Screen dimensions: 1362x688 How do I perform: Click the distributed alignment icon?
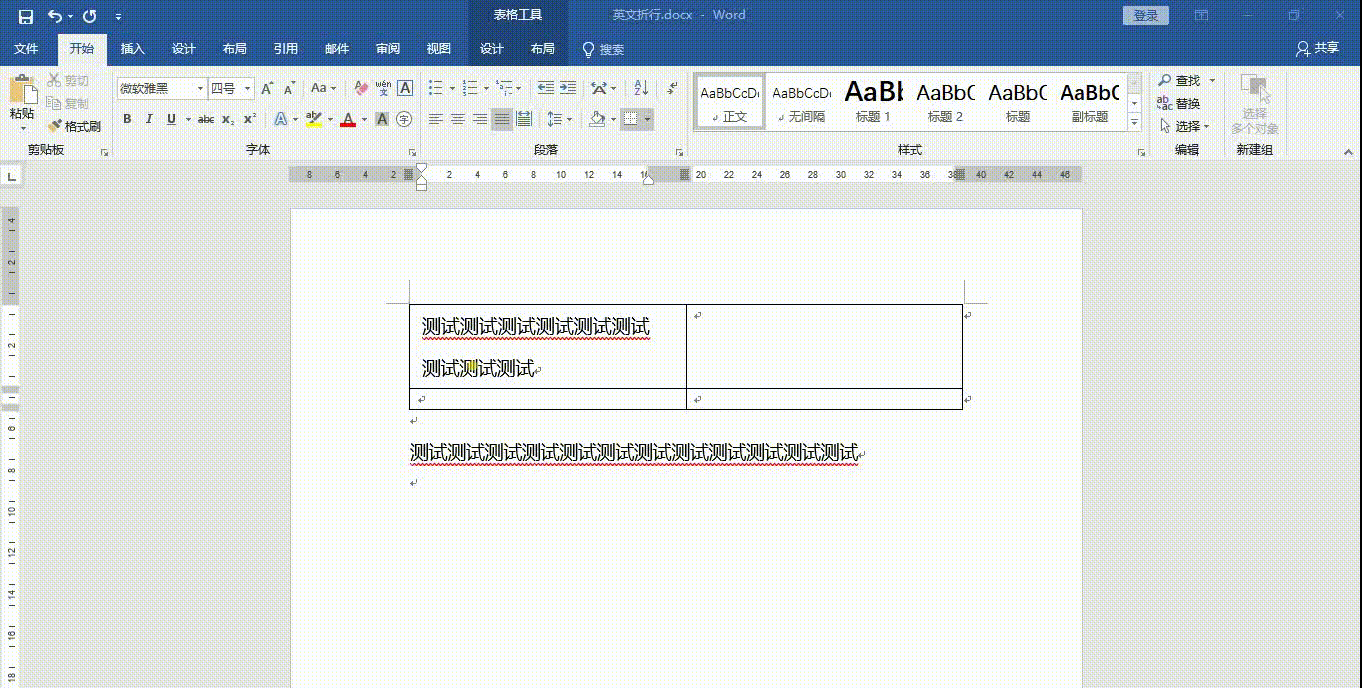[524, 119]
